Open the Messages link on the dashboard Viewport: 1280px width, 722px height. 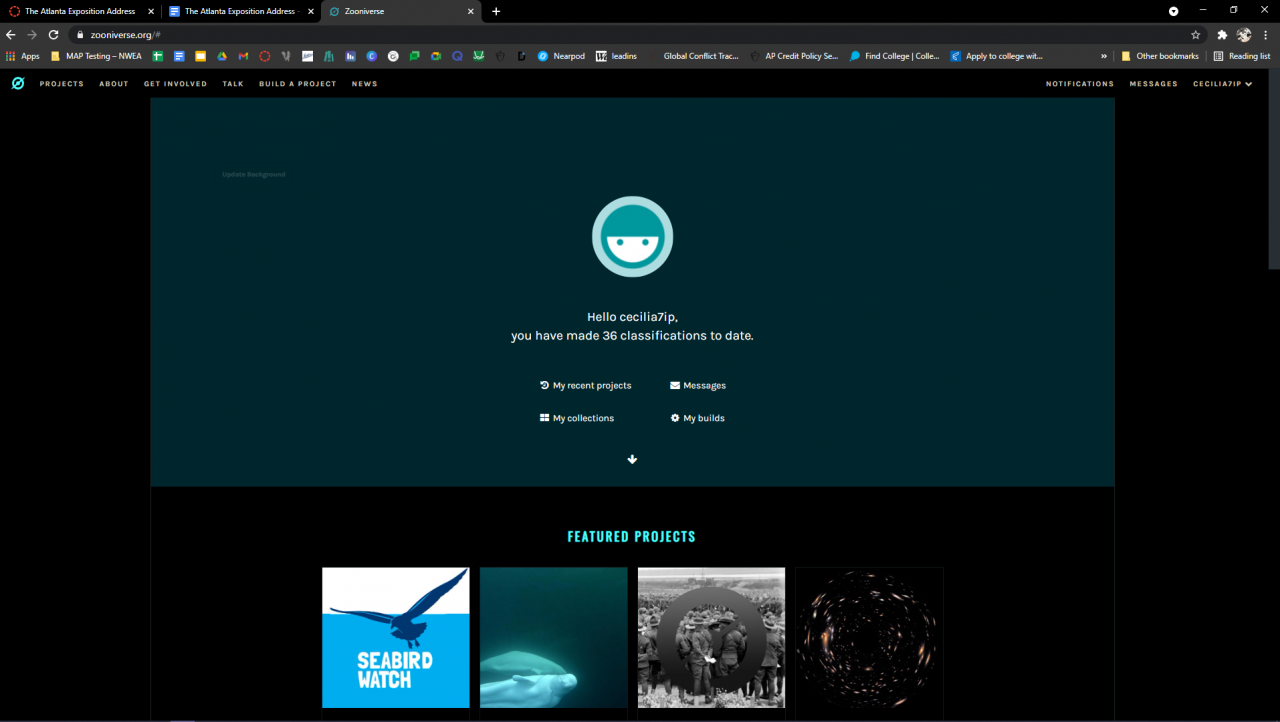pos(698,385)
